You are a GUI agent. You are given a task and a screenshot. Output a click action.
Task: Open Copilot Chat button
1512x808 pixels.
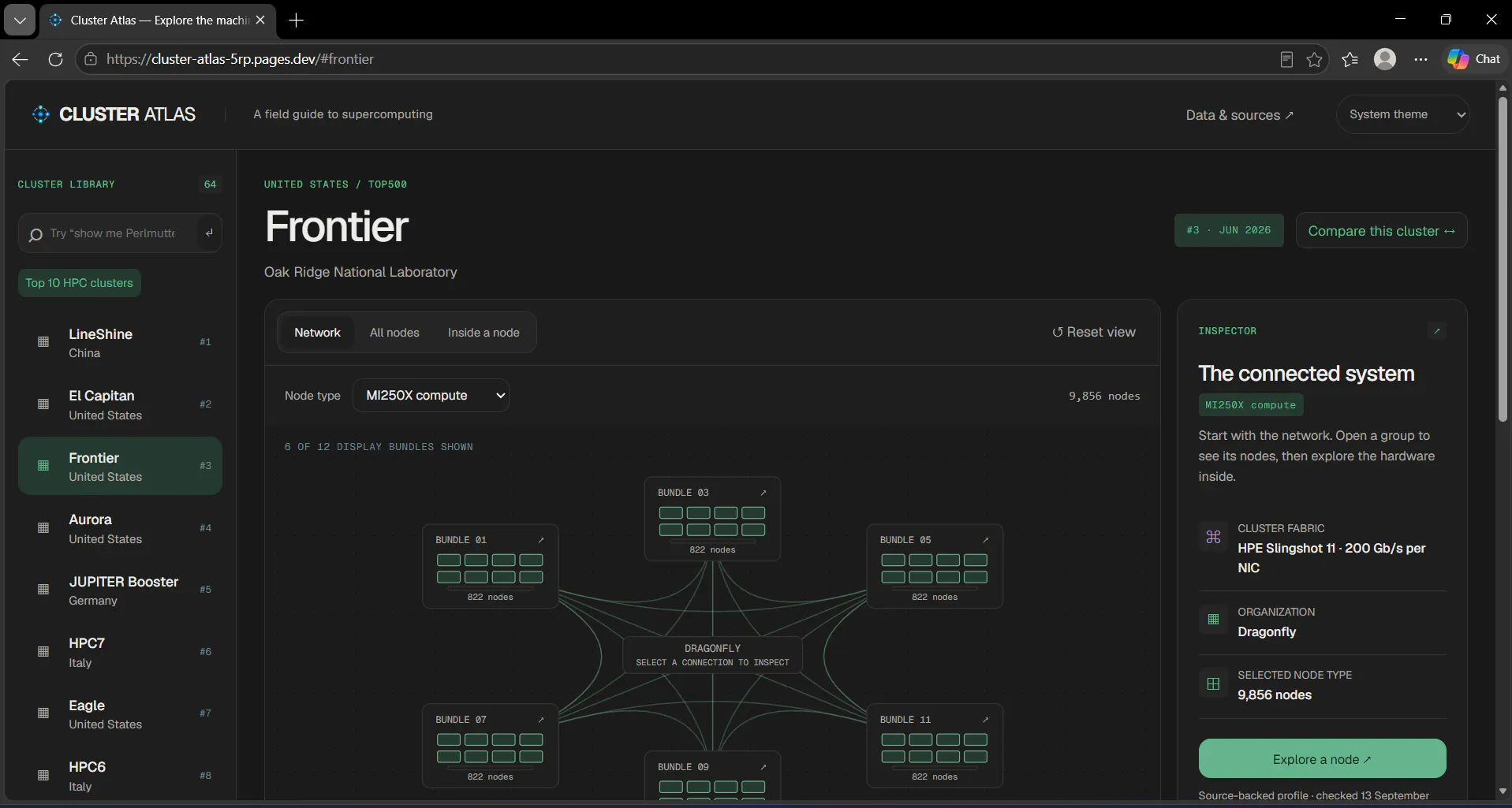click(1473, 59)
